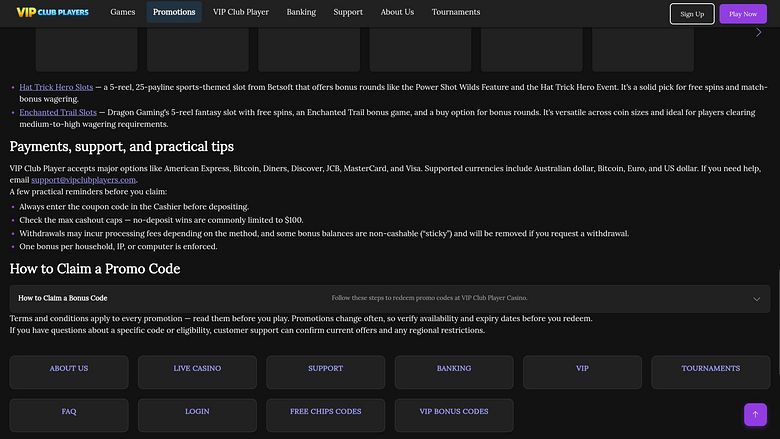Click the page vertical scrollbar thumb
The width and height of the screenshot is (780, 439).
778,322
